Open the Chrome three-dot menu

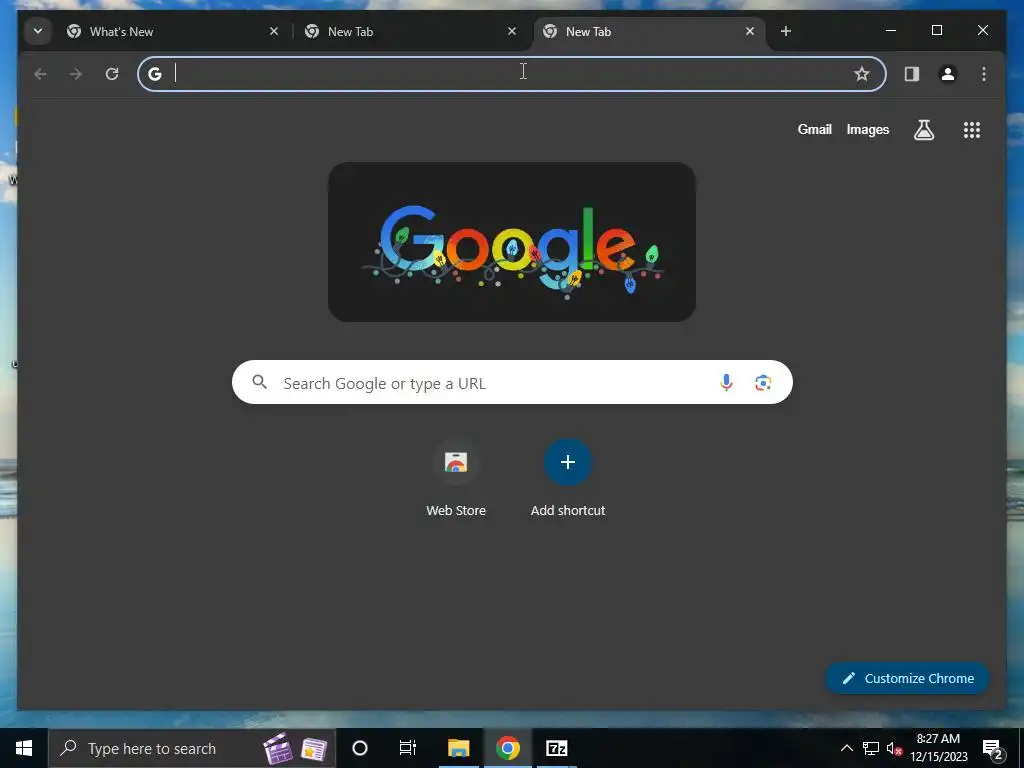coord(984,74)
